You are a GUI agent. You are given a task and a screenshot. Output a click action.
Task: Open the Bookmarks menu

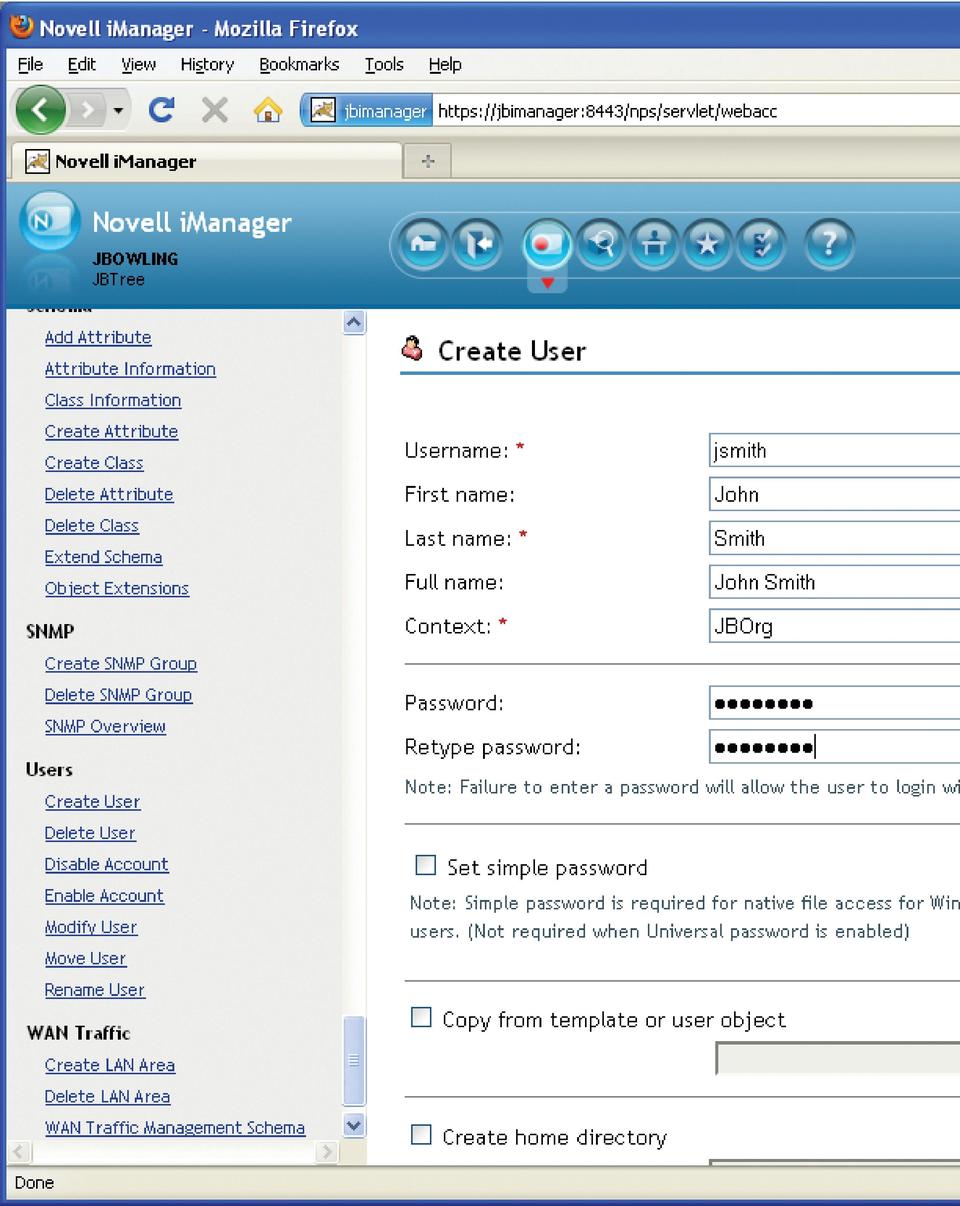click(x=298, y=65)
